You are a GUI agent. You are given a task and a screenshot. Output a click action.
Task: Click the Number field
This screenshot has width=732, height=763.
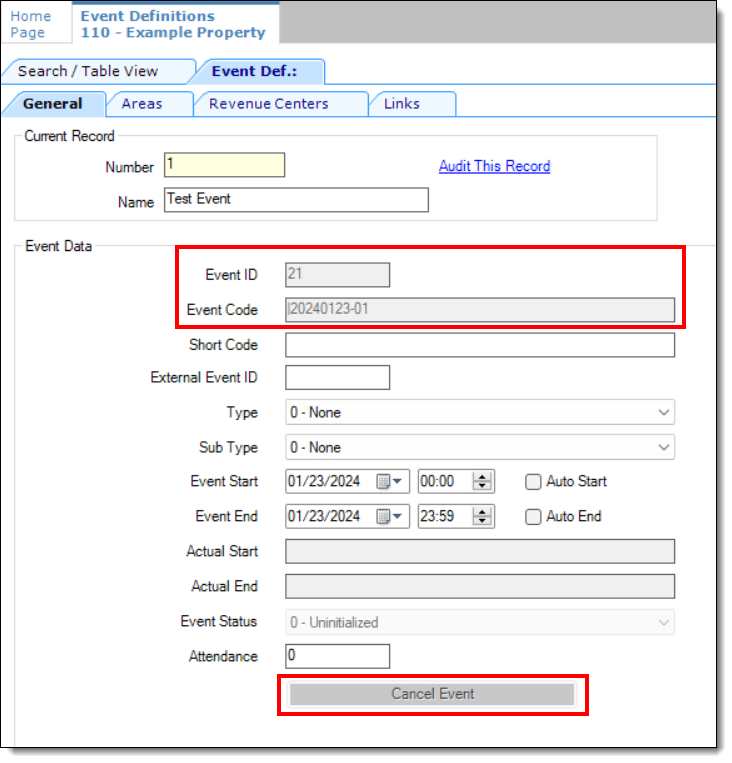pos(226,166)
